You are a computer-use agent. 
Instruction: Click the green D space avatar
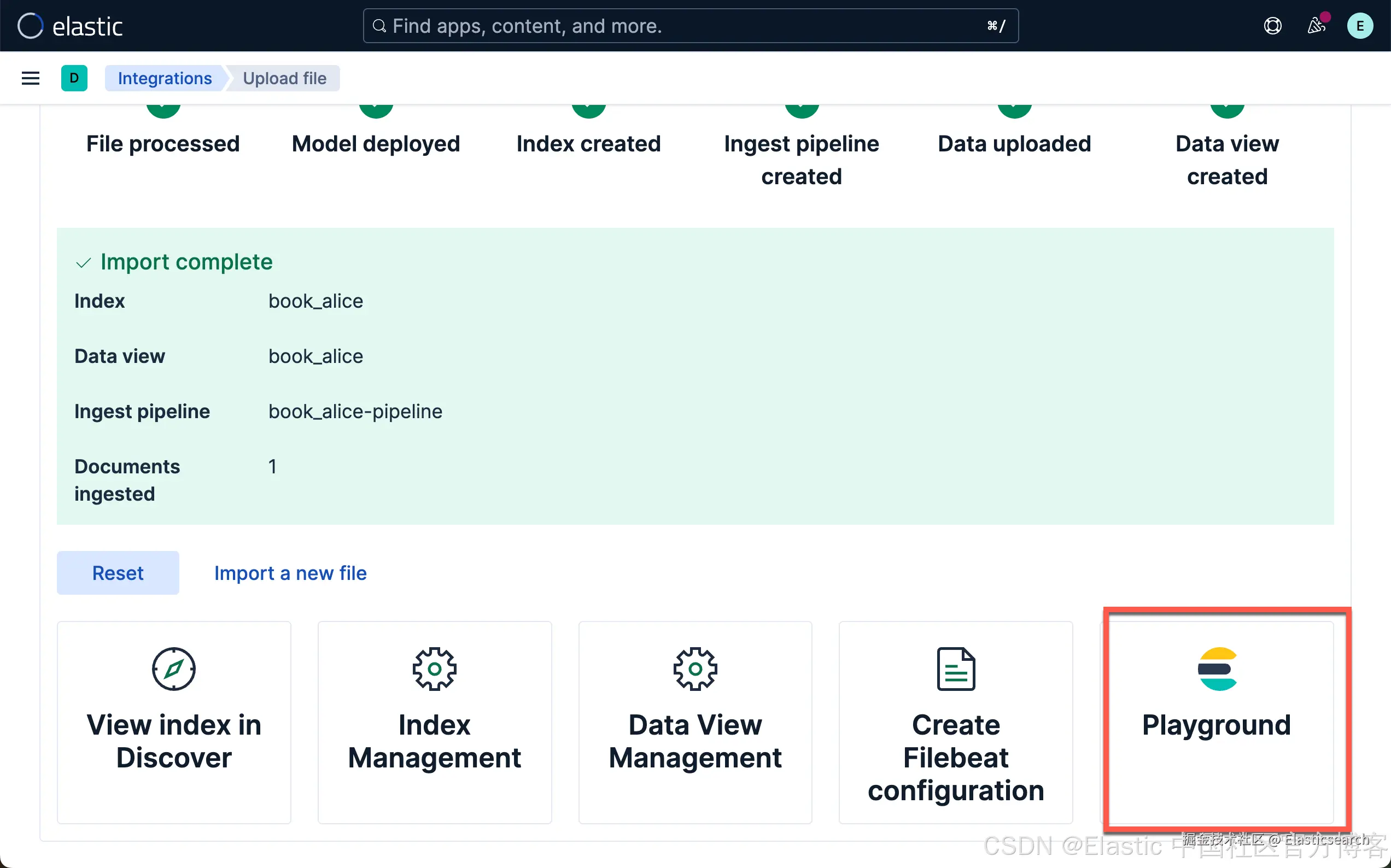[74, 78]
